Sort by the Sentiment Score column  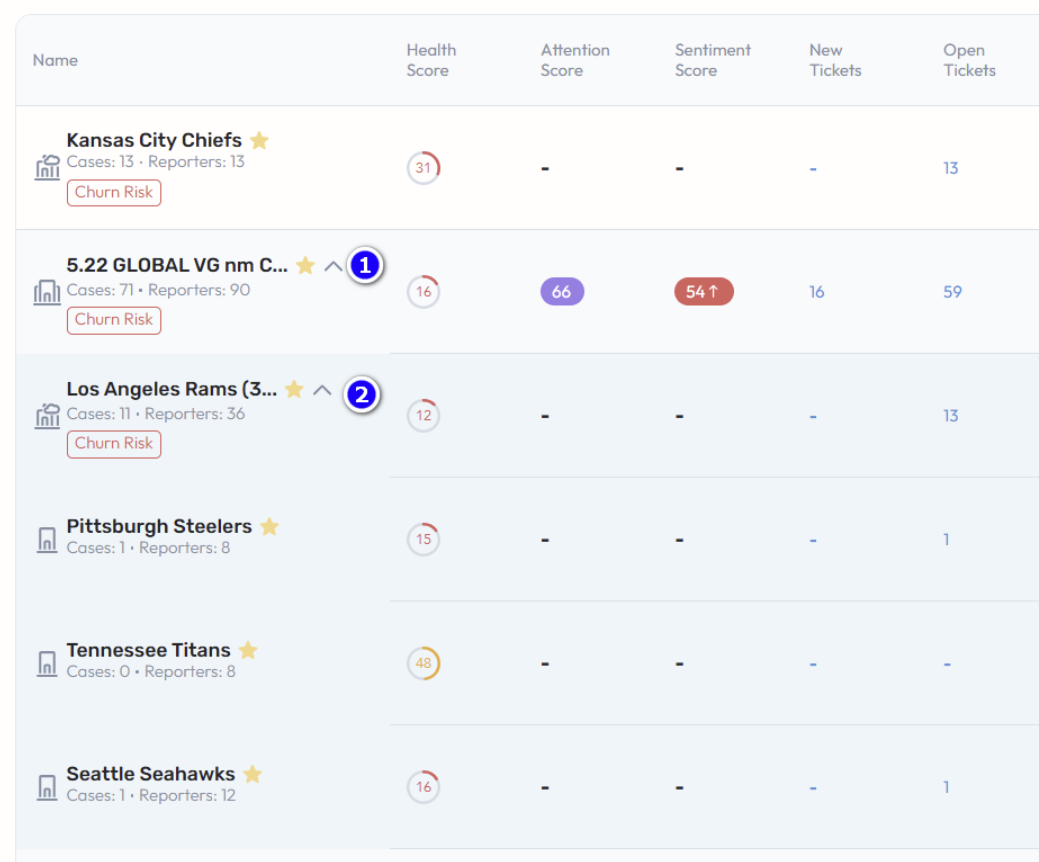713,60
